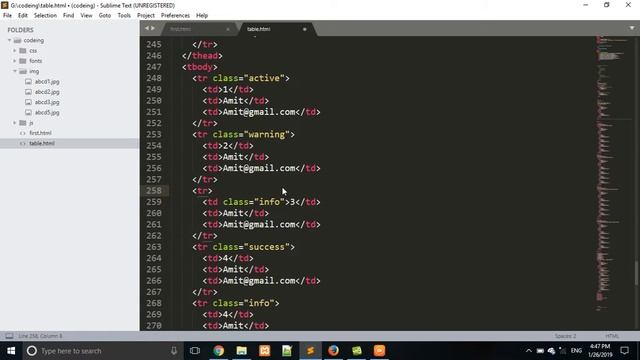Collapse the codeing root folder

(9, 40)
